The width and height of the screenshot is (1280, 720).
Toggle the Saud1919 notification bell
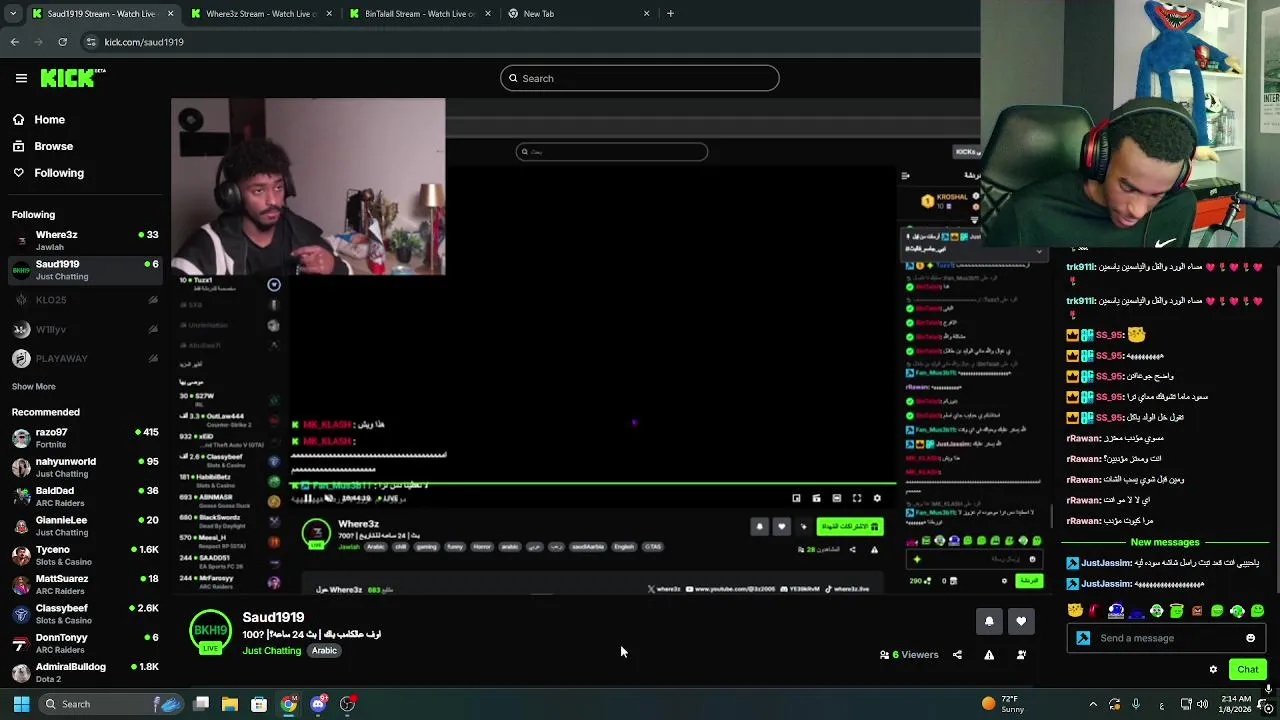(x=989, y=621)
